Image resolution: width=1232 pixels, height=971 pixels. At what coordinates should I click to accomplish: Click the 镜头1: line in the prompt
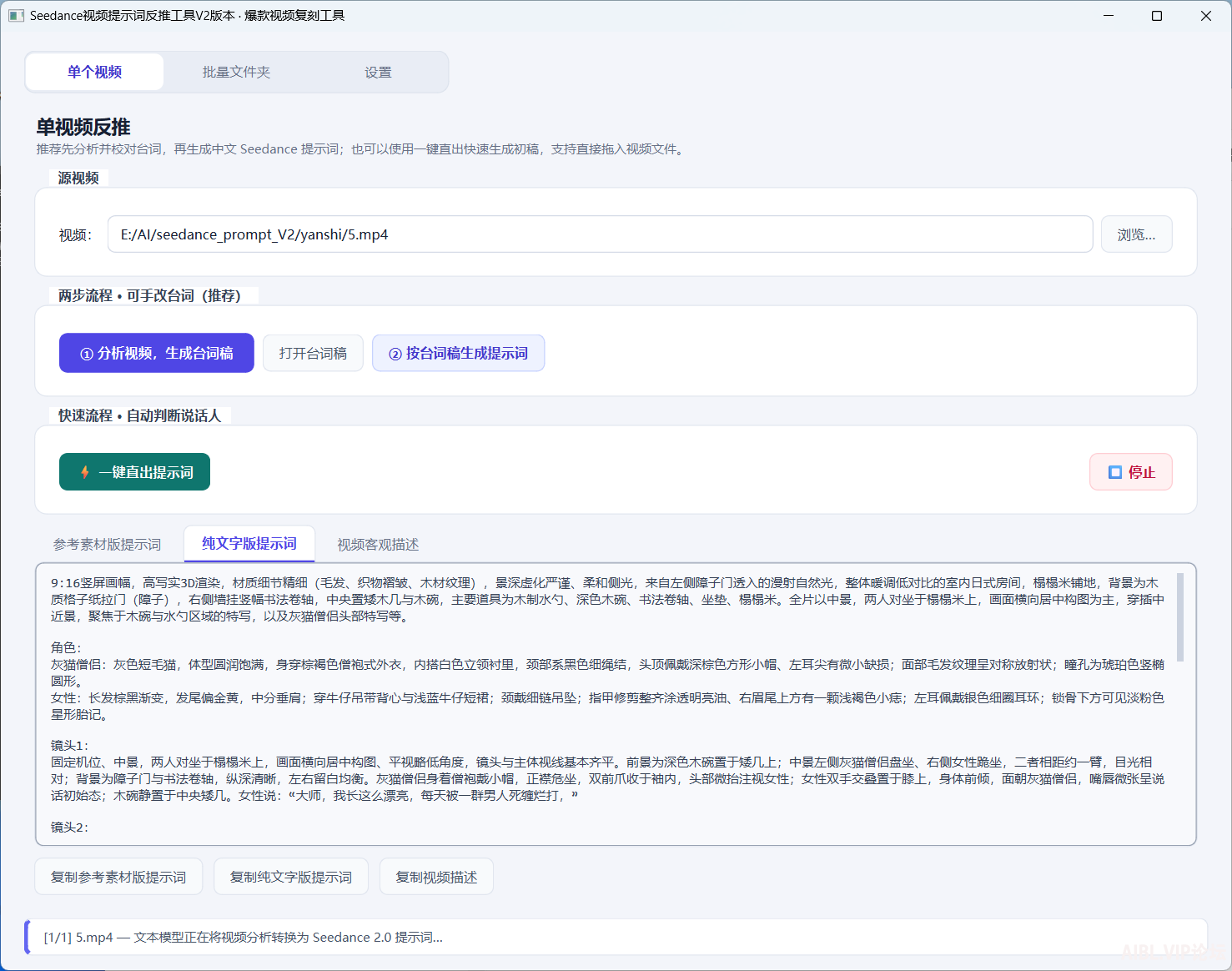click(x=69, y=746)
